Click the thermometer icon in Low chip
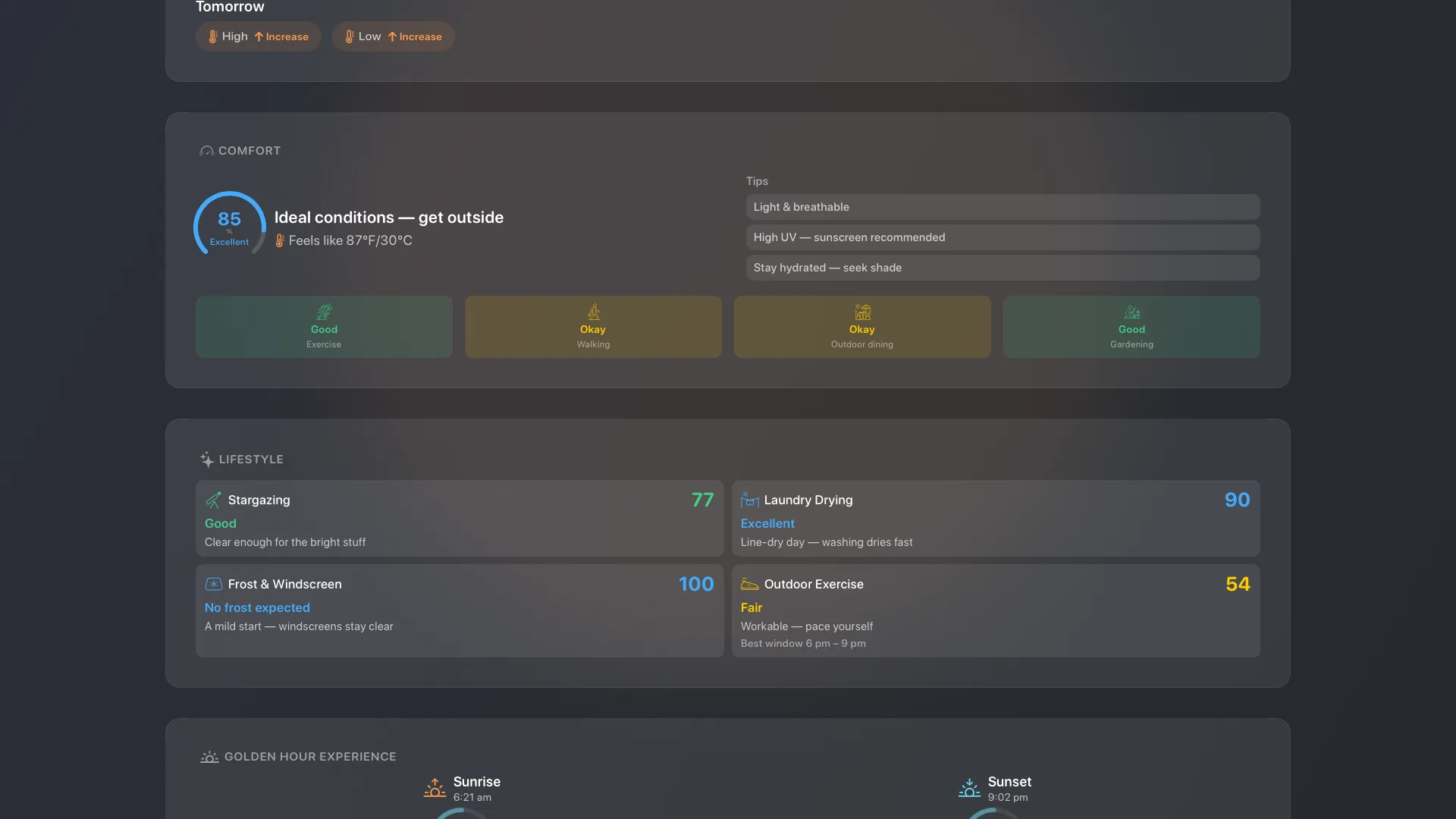Screen dimensions: 1456x819 [x=350, y=36]
